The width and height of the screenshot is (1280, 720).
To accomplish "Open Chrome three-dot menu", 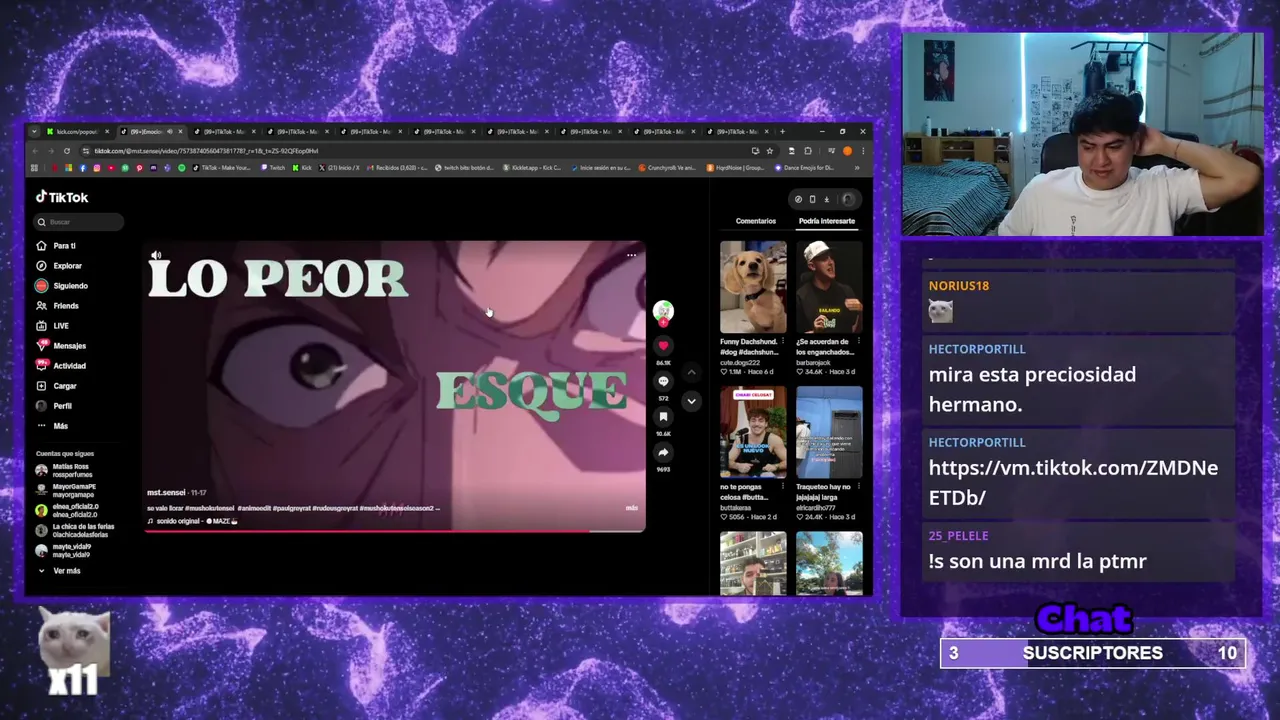I will 863,151.
